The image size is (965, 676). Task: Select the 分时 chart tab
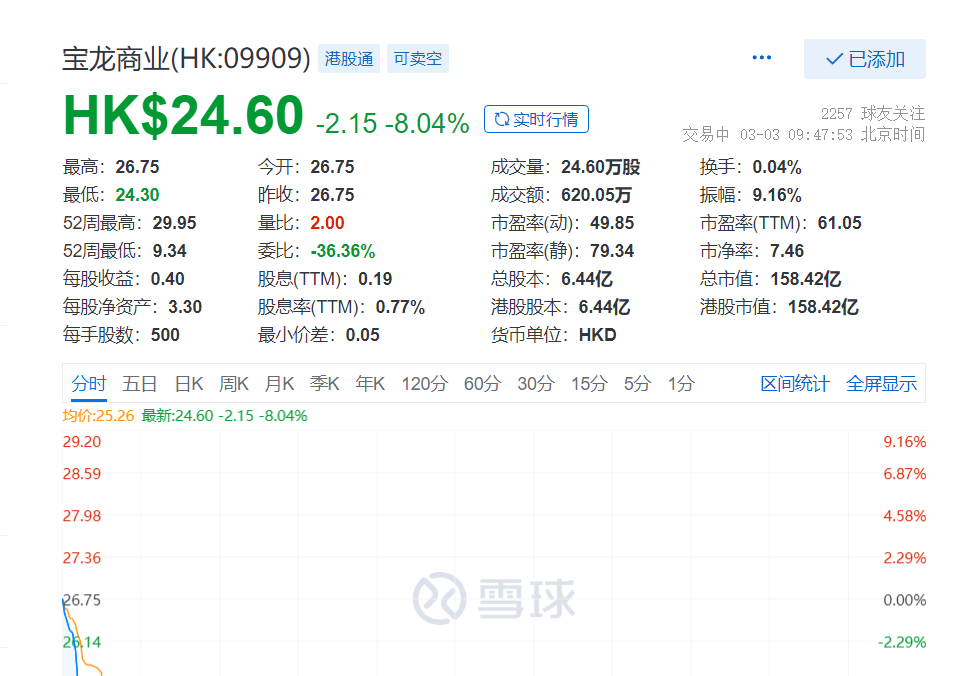click(x=88, y=384)
